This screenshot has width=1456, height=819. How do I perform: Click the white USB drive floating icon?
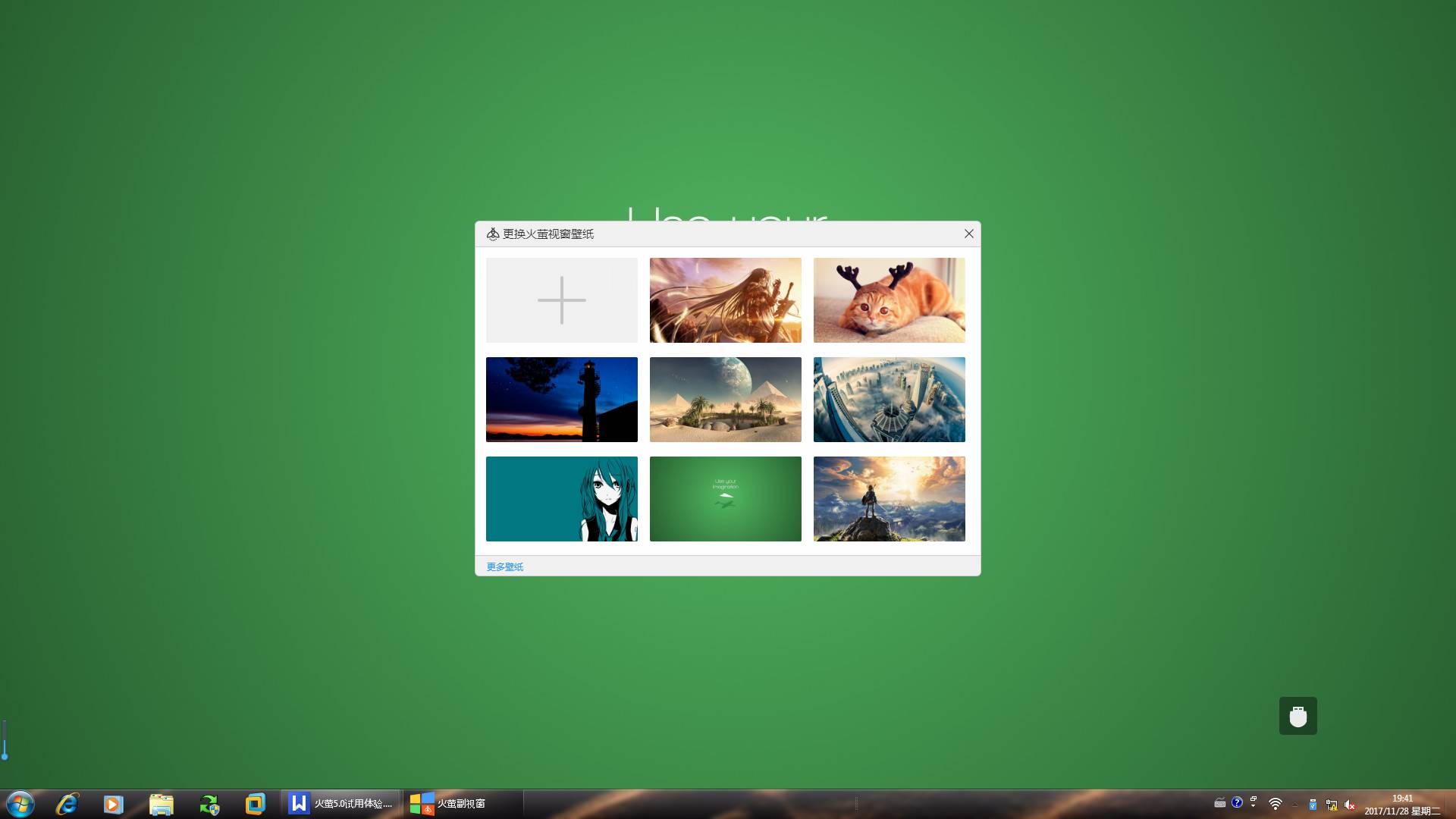[x=1298, y=716]
